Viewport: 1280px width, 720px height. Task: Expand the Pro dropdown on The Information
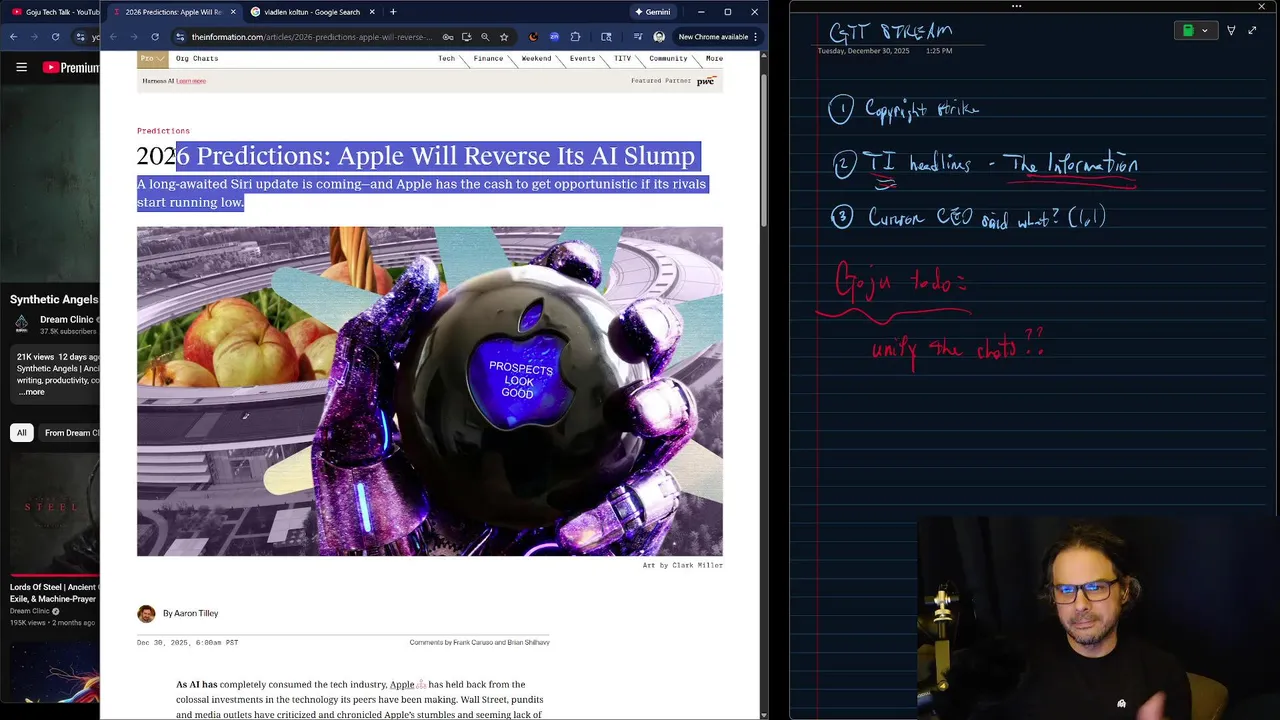152,58
